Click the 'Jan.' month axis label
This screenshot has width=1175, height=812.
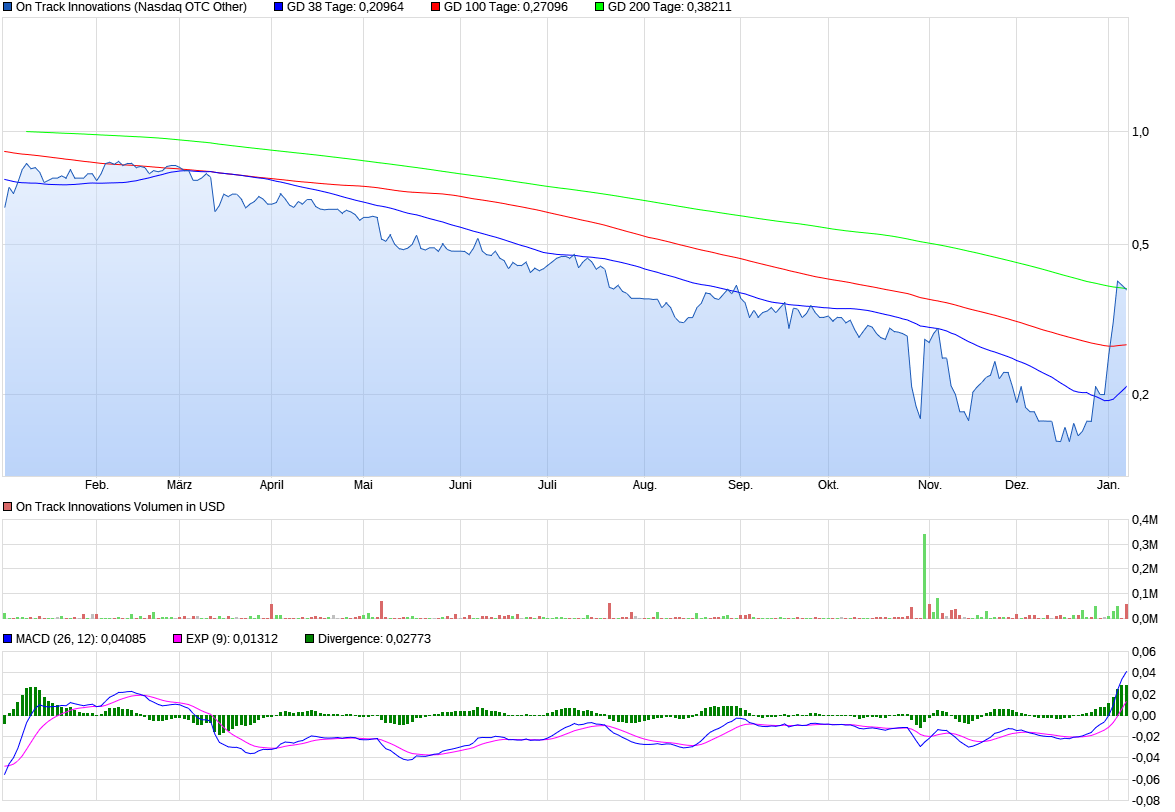(1108, 485)
